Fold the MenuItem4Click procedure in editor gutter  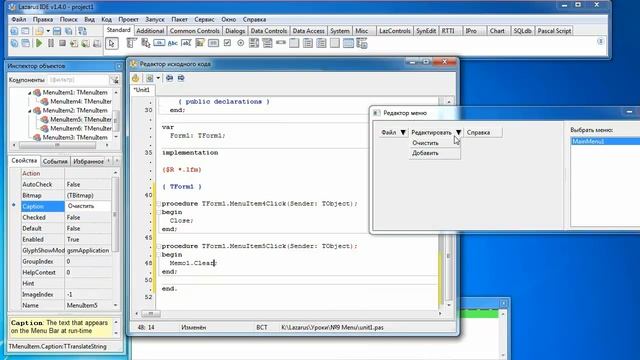[x=158, y=203]
